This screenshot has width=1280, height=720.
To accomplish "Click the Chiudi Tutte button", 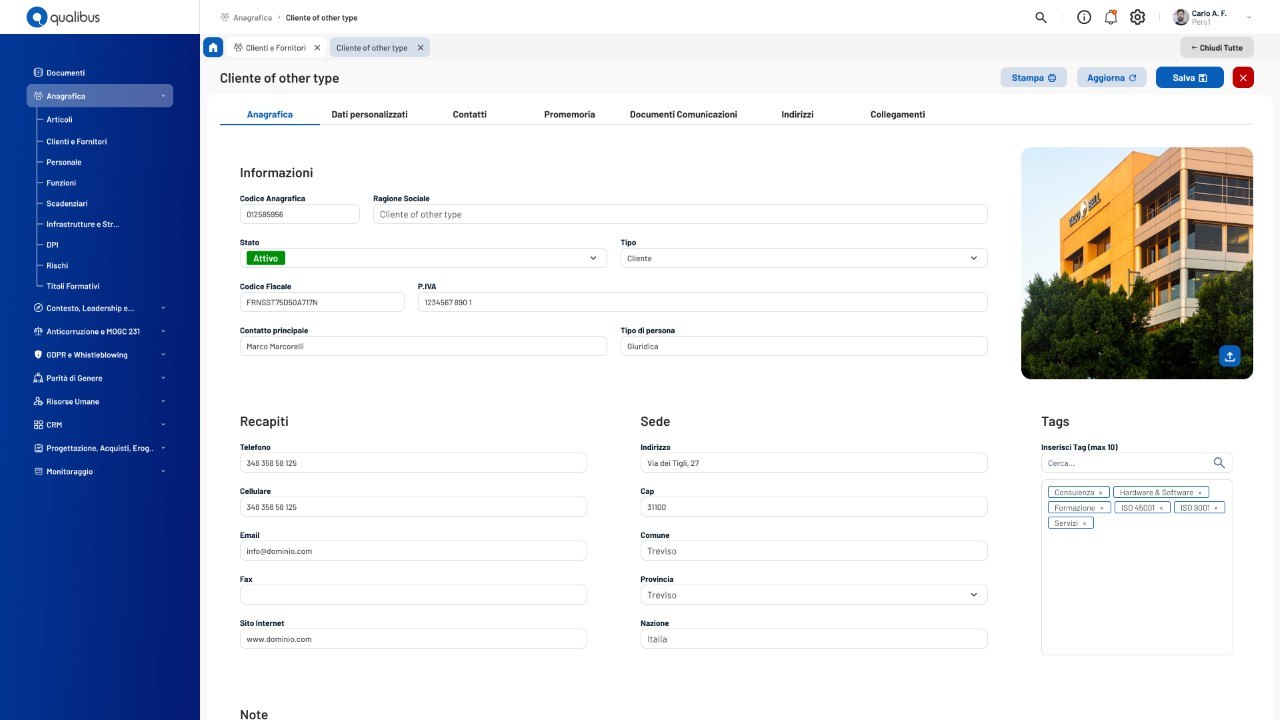I will point(1216,47).
